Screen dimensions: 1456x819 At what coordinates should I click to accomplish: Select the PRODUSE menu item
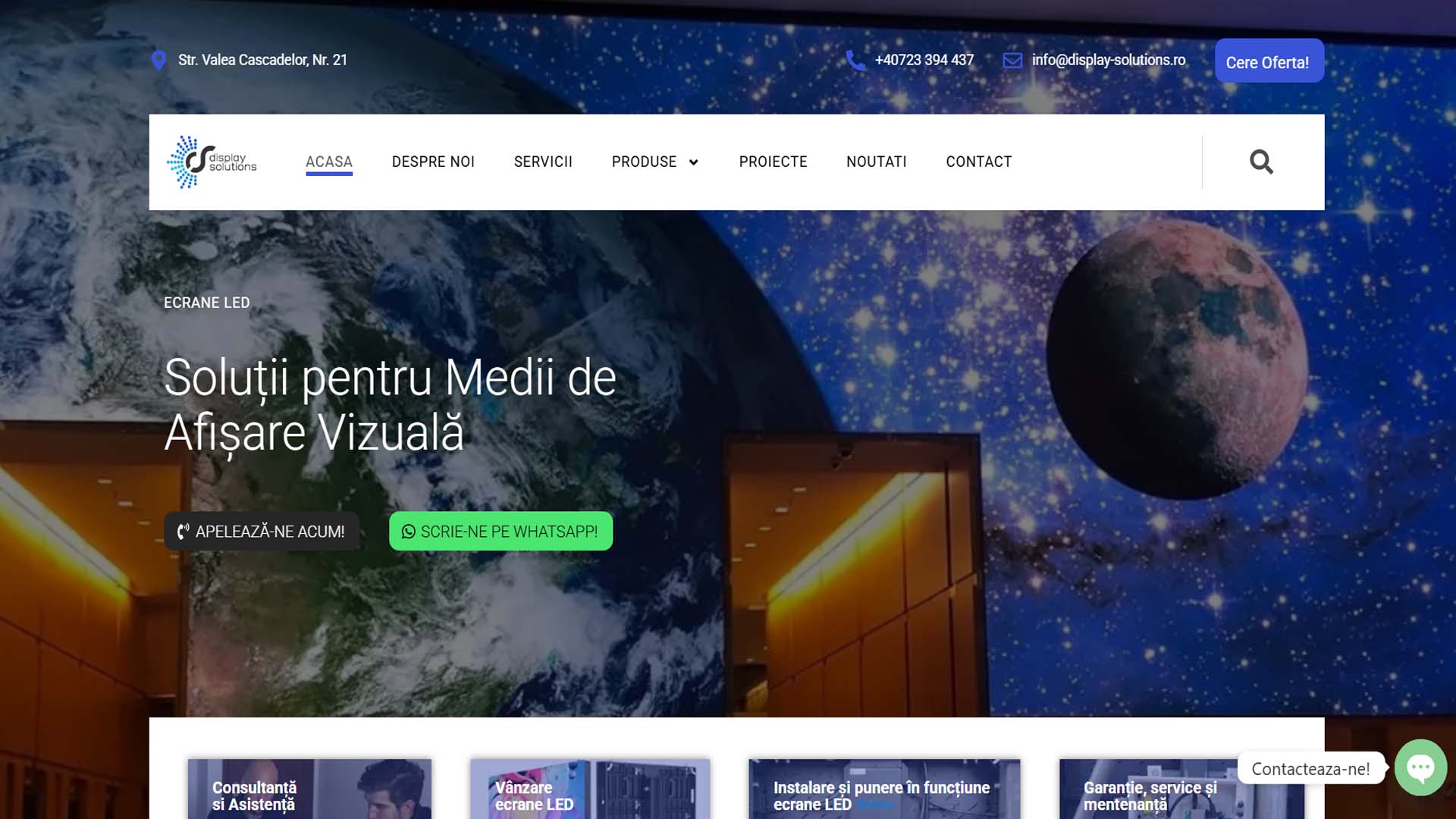pos(644,162)
